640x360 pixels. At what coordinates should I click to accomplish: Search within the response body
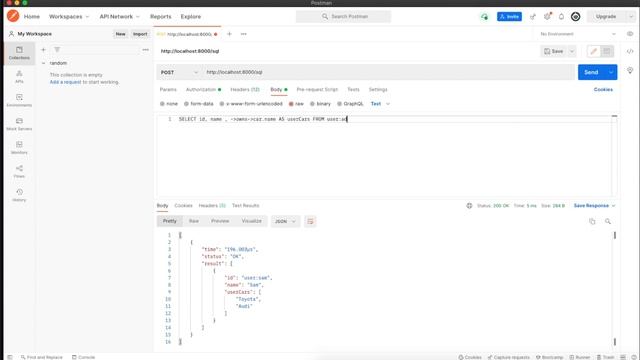608,221
